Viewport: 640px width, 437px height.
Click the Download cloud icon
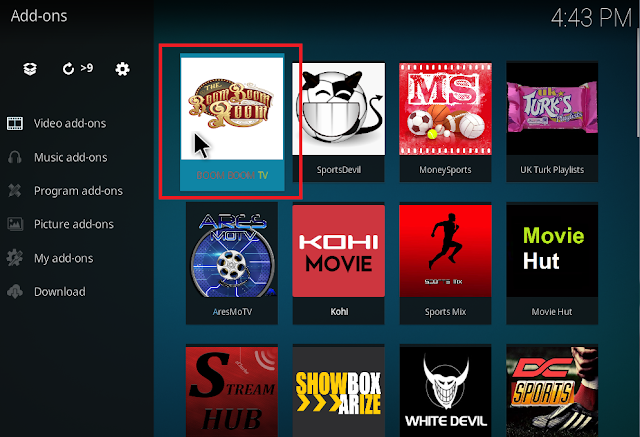tap(15, 291)
